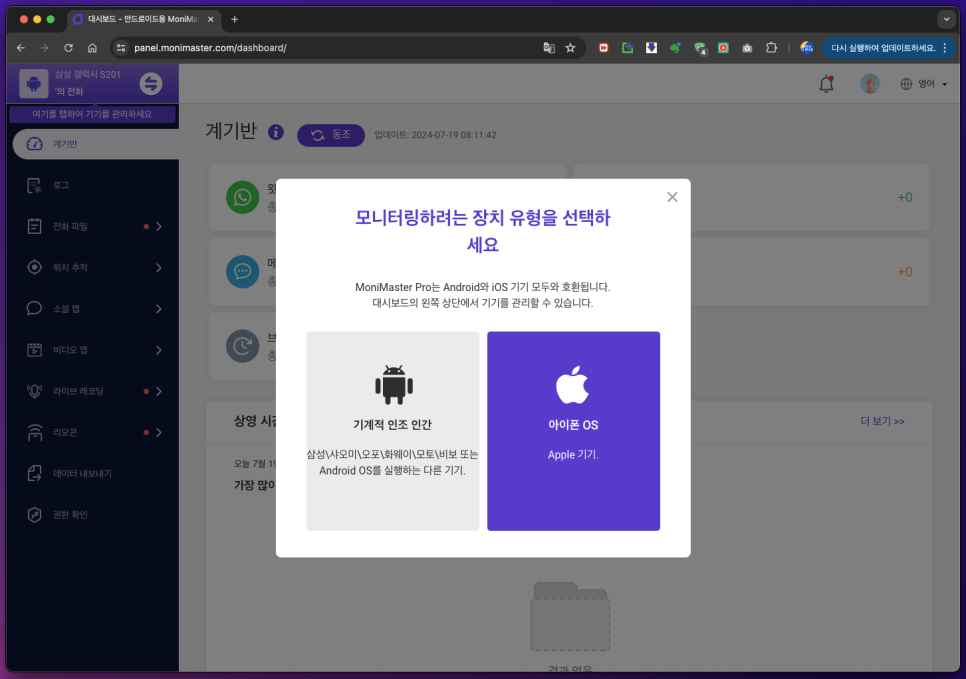This screenshot has width=966, height=679.
Task: Open 리모콘 sidebar item
Action: point(92,433)
